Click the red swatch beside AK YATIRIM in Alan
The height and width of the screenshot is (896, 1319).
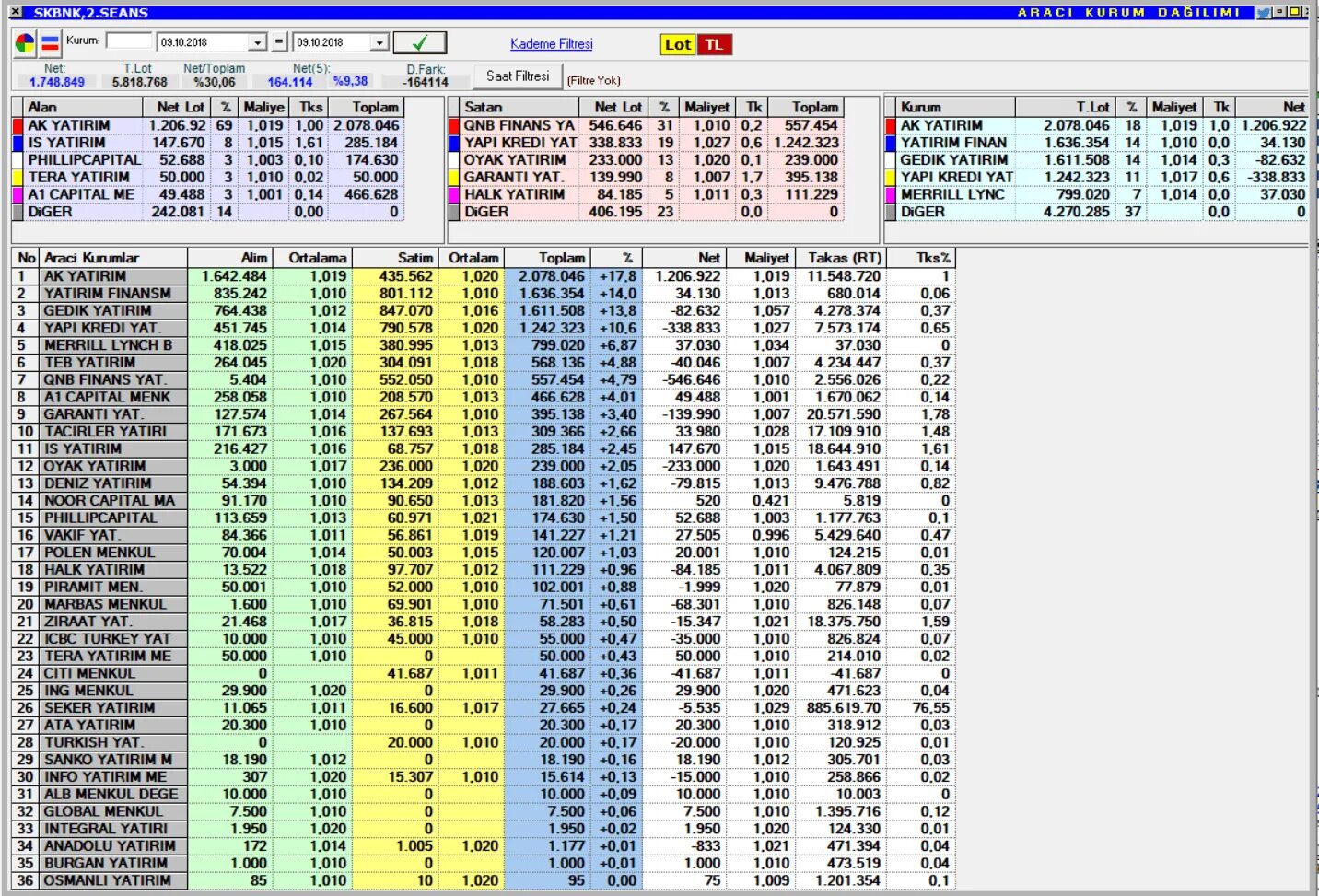click(x=18, y=125)
